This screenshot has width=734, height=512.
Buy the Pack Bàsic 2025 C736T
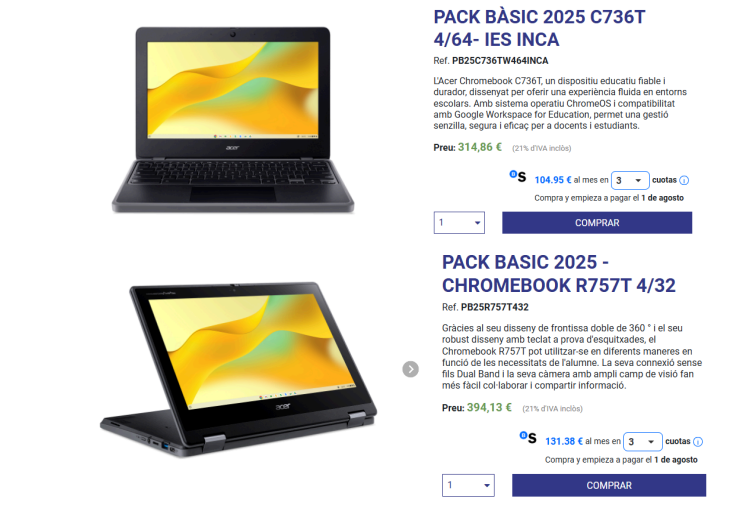coord(597,223)
